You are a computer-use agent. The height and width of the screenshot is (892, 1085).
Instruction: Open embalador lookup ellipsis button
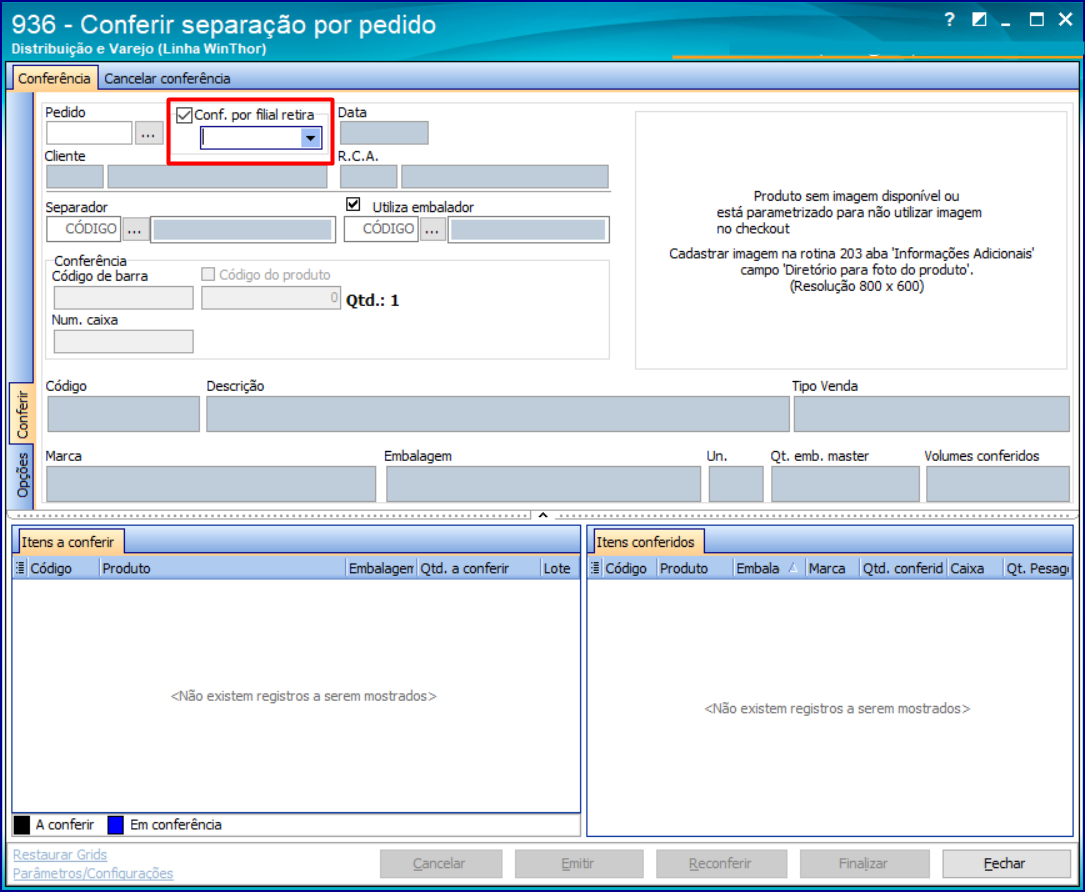point(432,229)
